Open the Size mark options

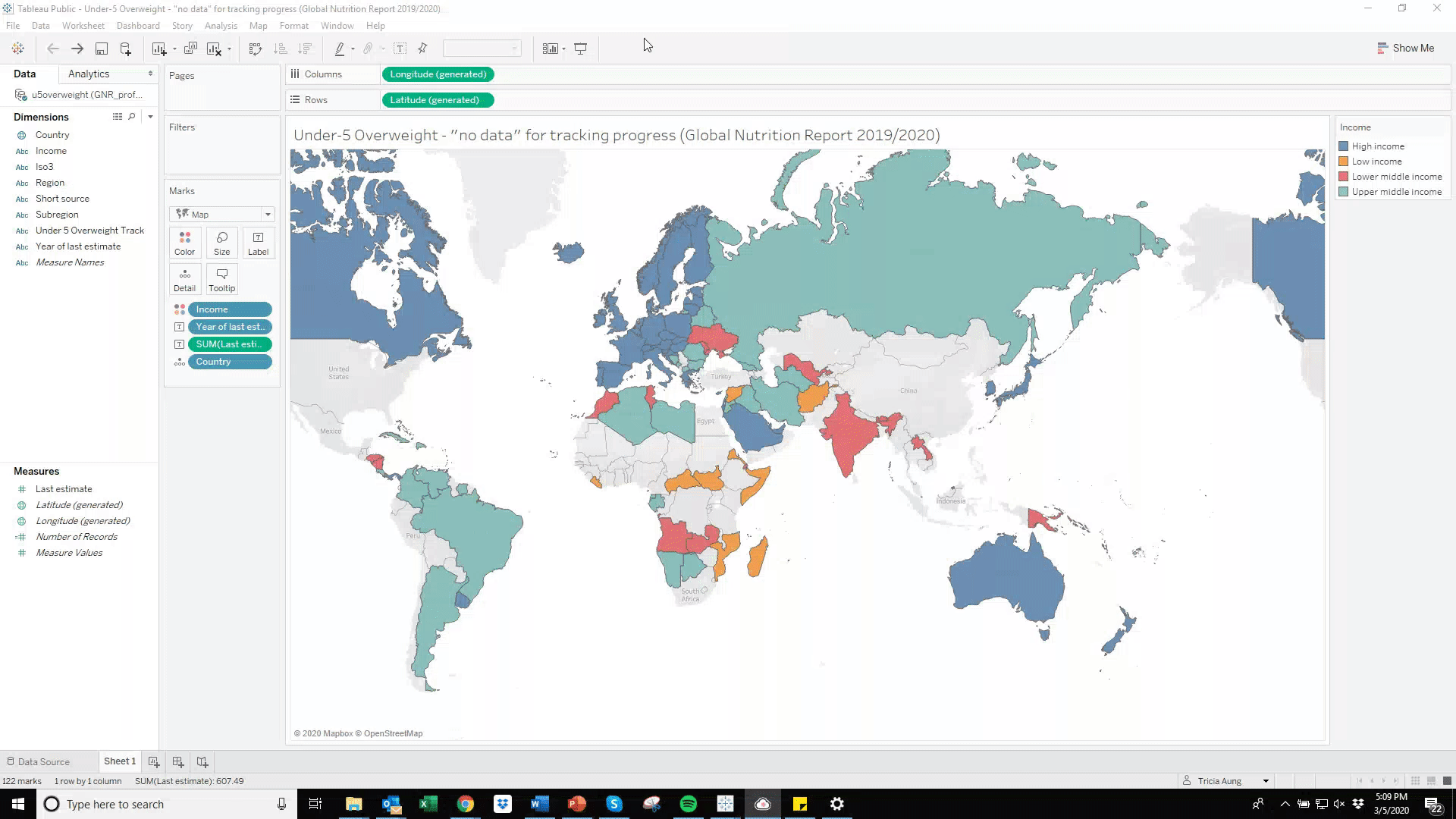tap(221, 243)
